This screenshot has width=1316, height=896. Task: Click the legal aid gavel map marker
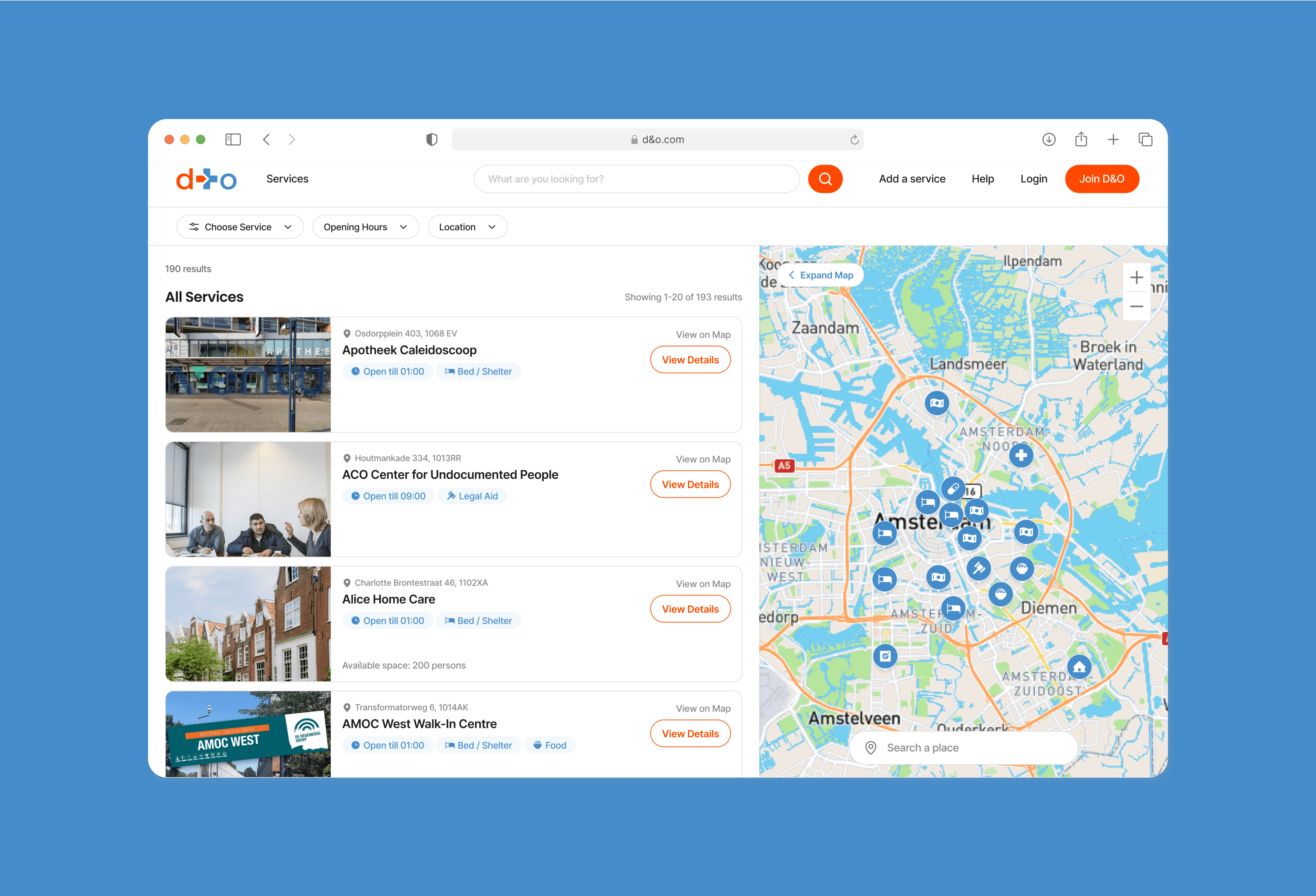click(x=978, y=568)
